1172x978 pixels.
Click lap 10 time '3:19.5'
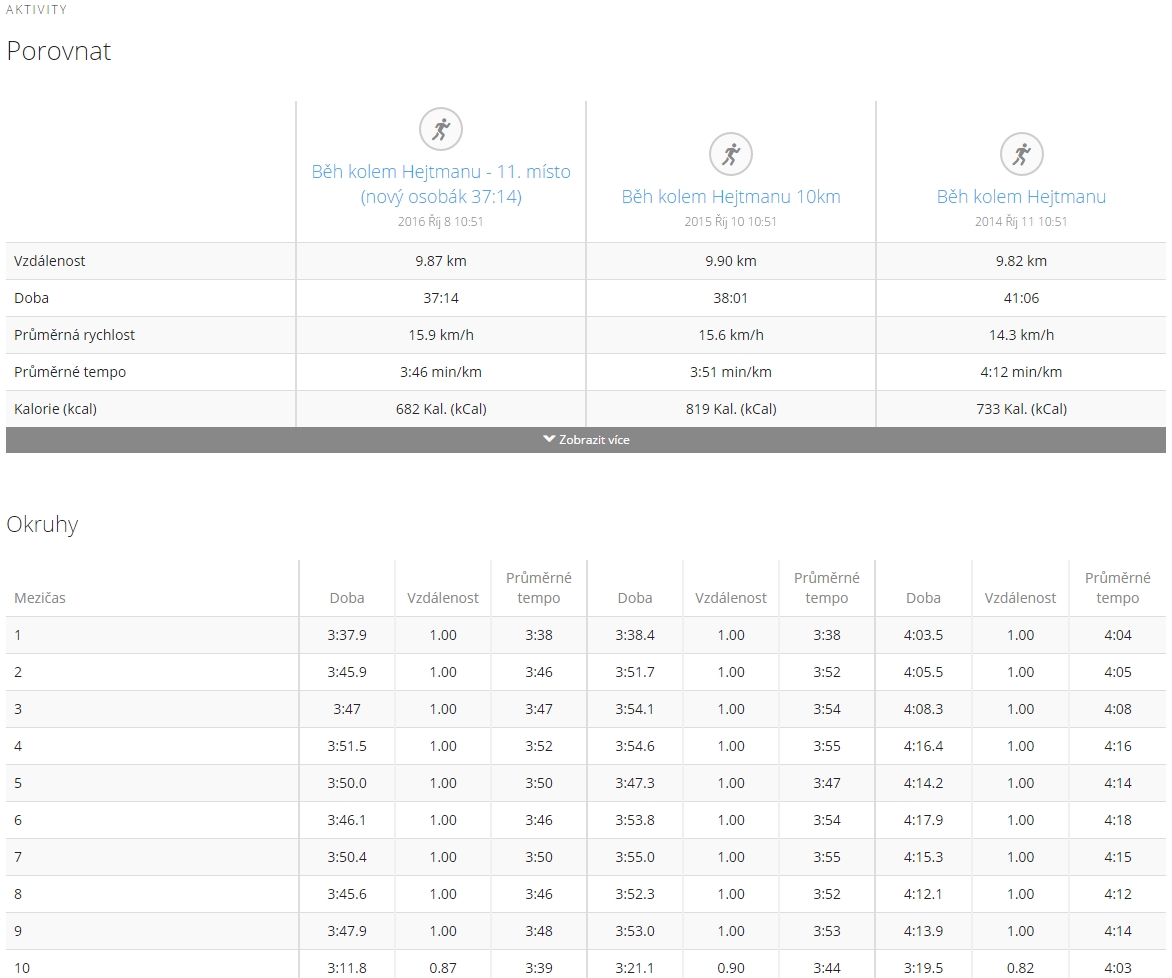(923, 968)
